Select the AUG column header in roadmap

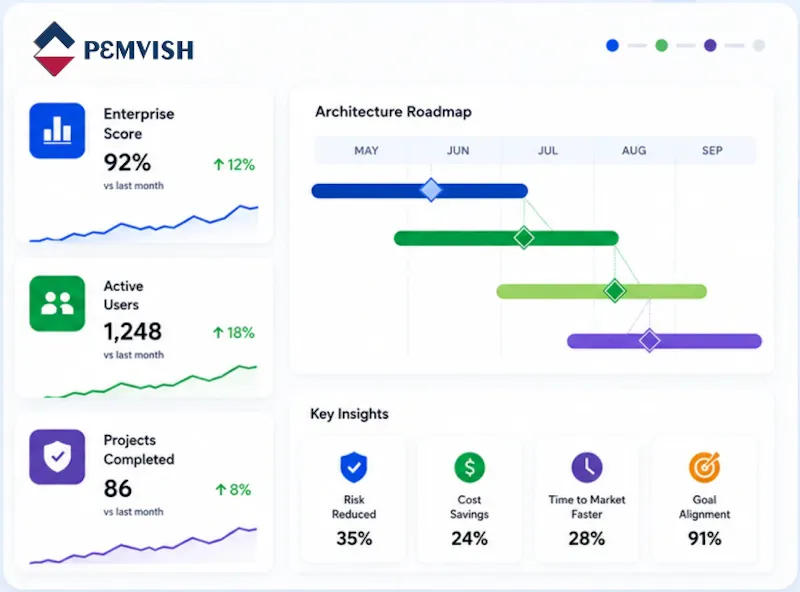tap(634, 151)
